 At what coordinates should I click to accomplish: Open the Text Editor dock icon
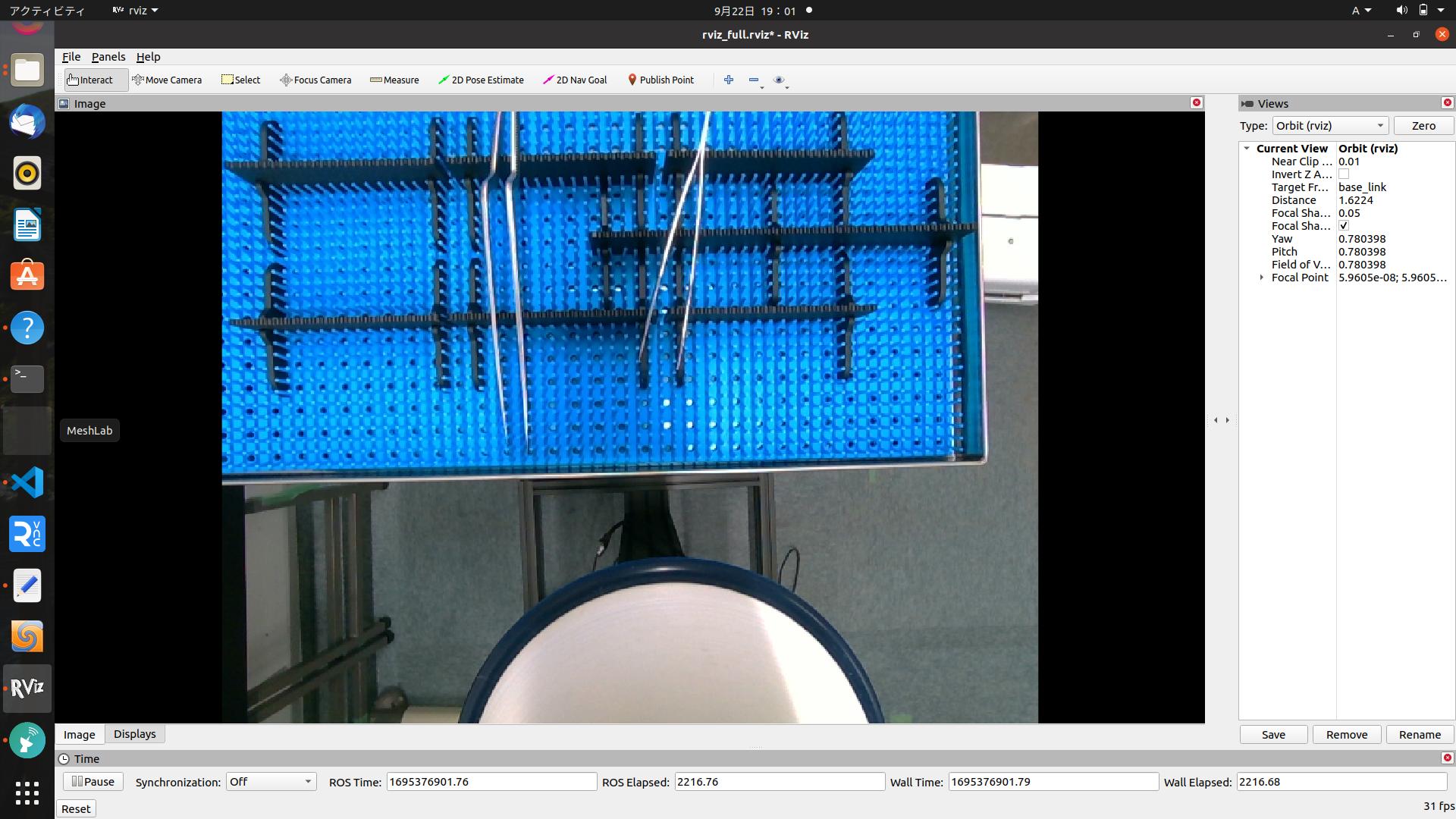click(27, 585)
